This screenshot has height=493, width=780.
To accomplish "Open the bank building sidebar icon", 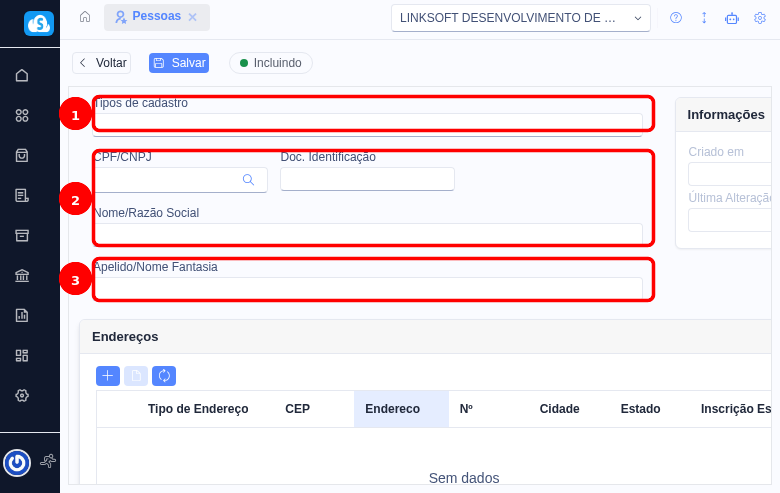I will pos(22,275).
